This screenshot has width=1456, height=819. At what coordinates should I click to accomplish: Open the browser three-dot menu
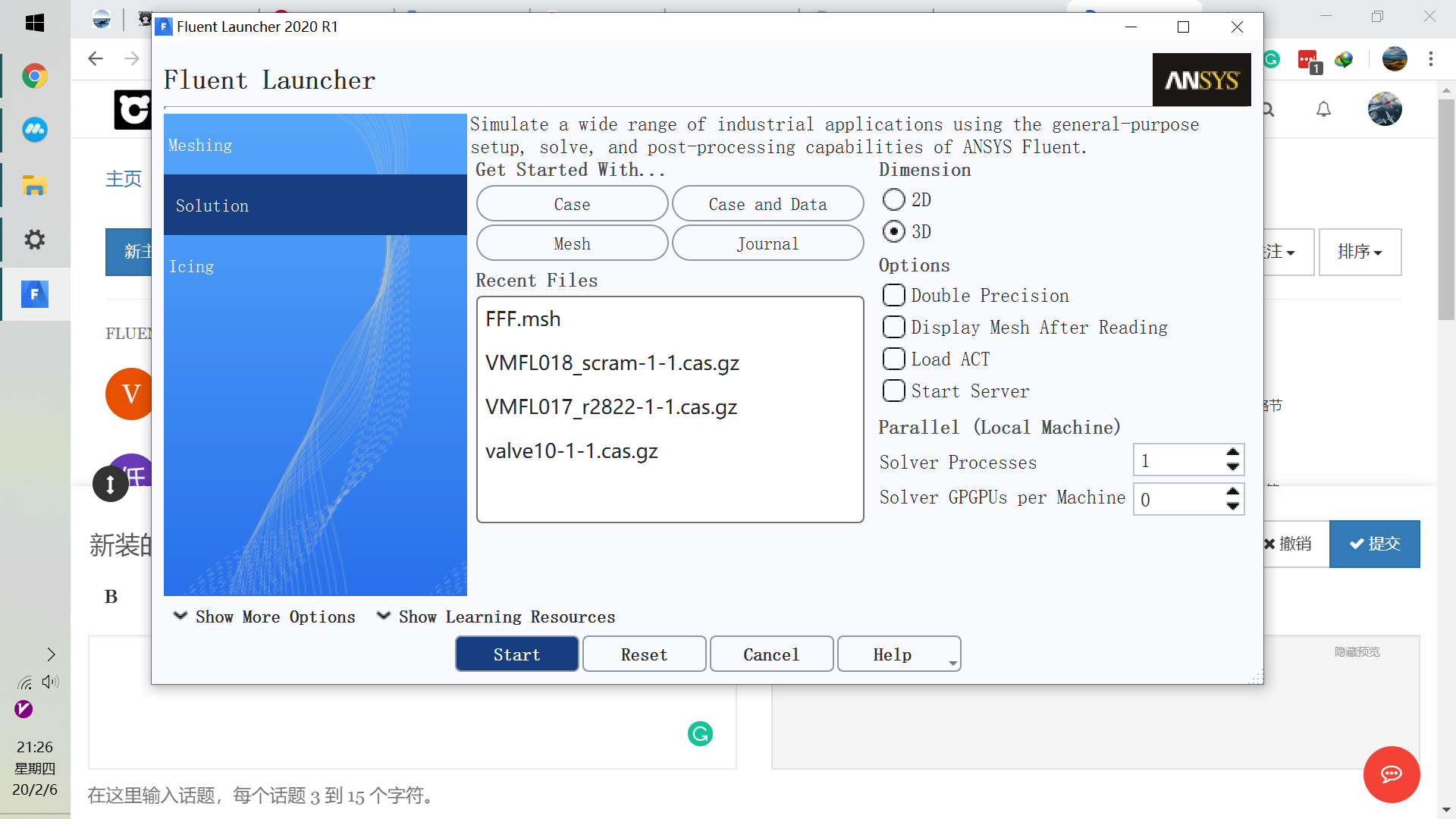tap(1431, 59)
